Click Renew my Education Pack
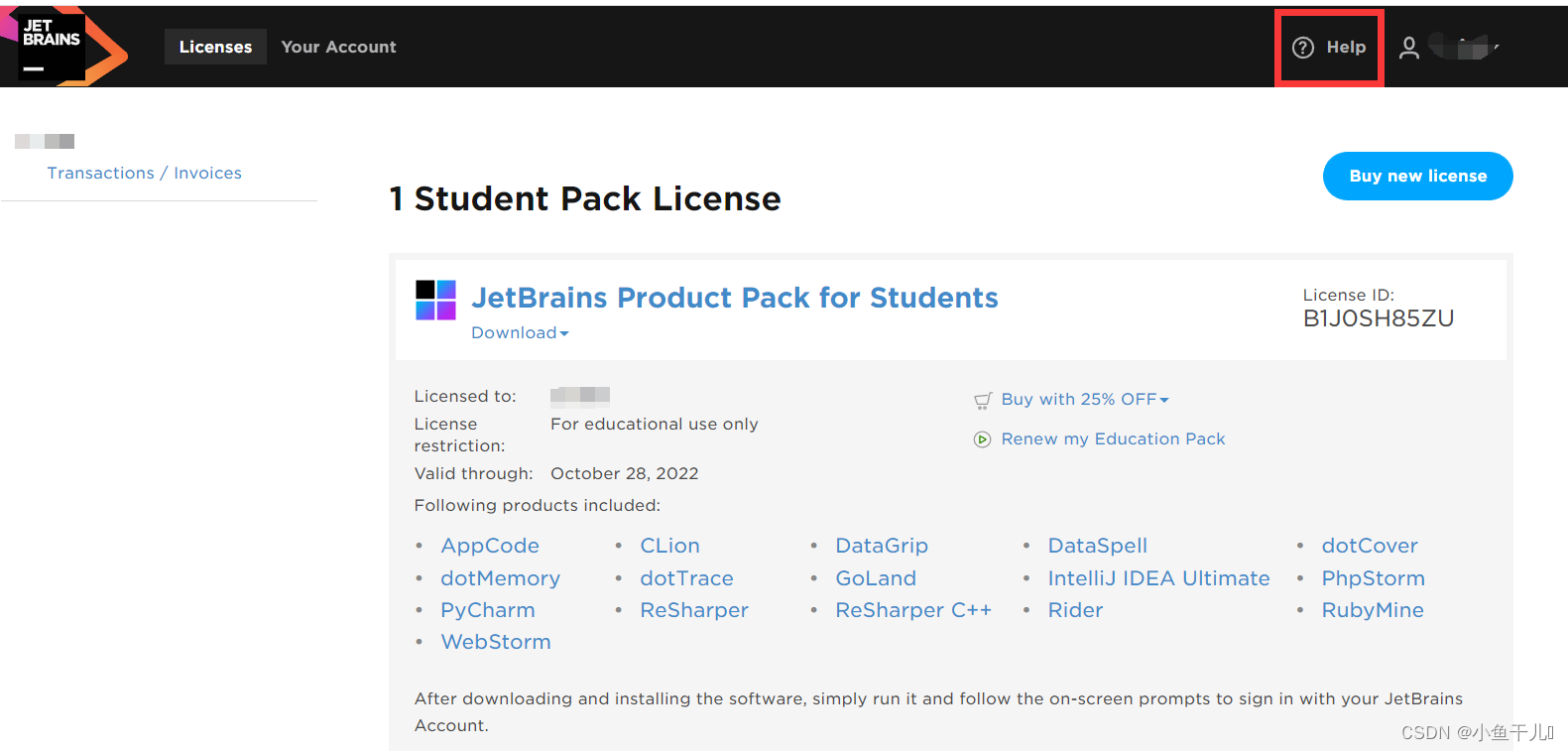1568x751 pixels. pos(1113,438)
